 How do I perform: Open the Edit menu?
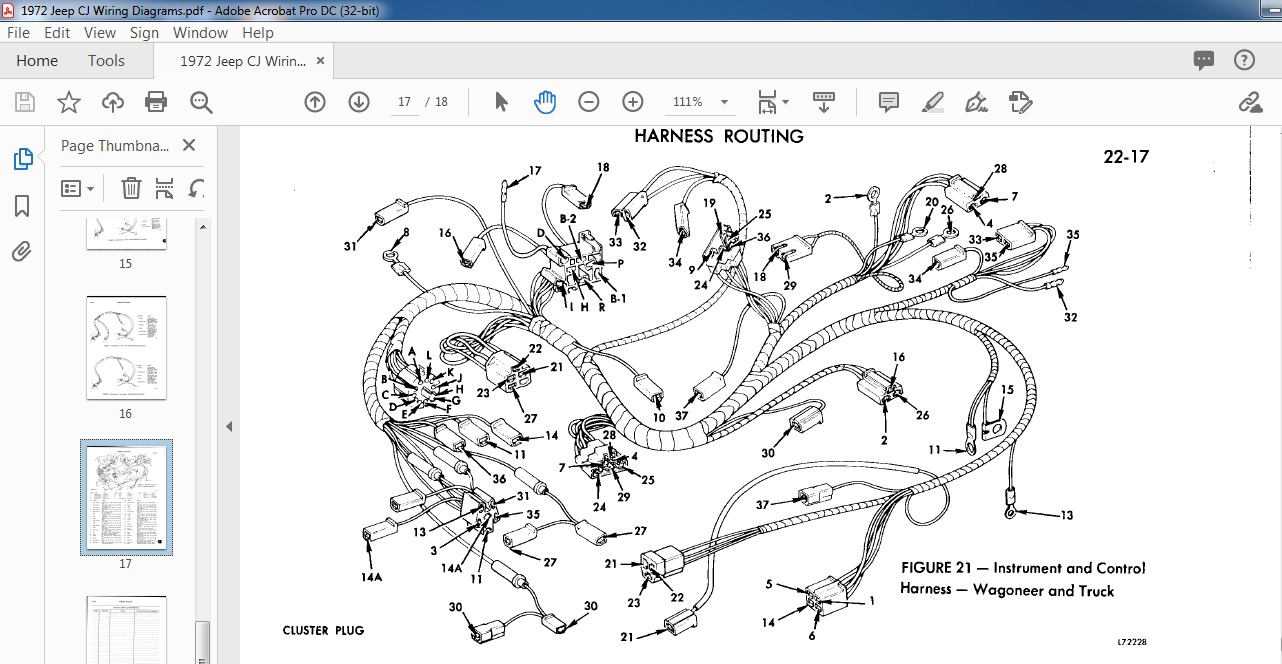pos(57,32)
